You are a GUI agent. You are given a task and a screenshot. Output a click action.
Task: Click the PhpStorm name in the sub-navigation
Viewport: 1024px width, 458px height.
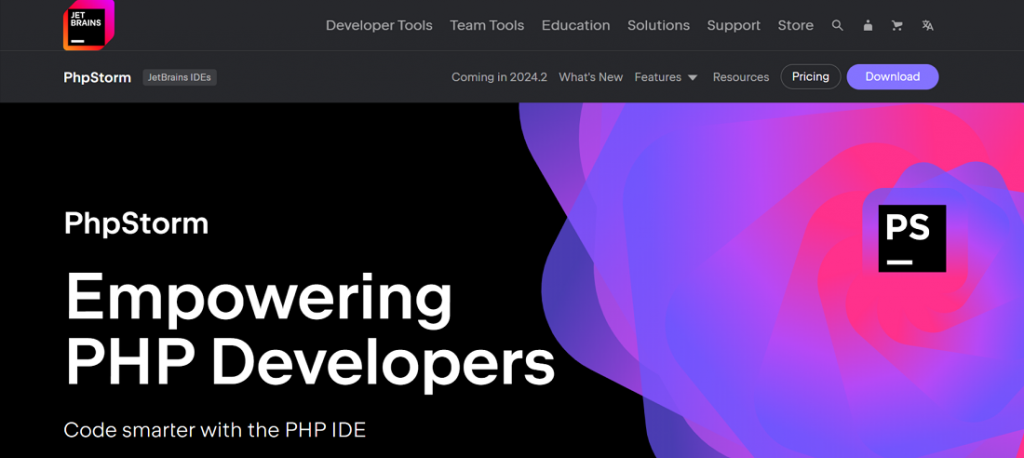point(97,77)
